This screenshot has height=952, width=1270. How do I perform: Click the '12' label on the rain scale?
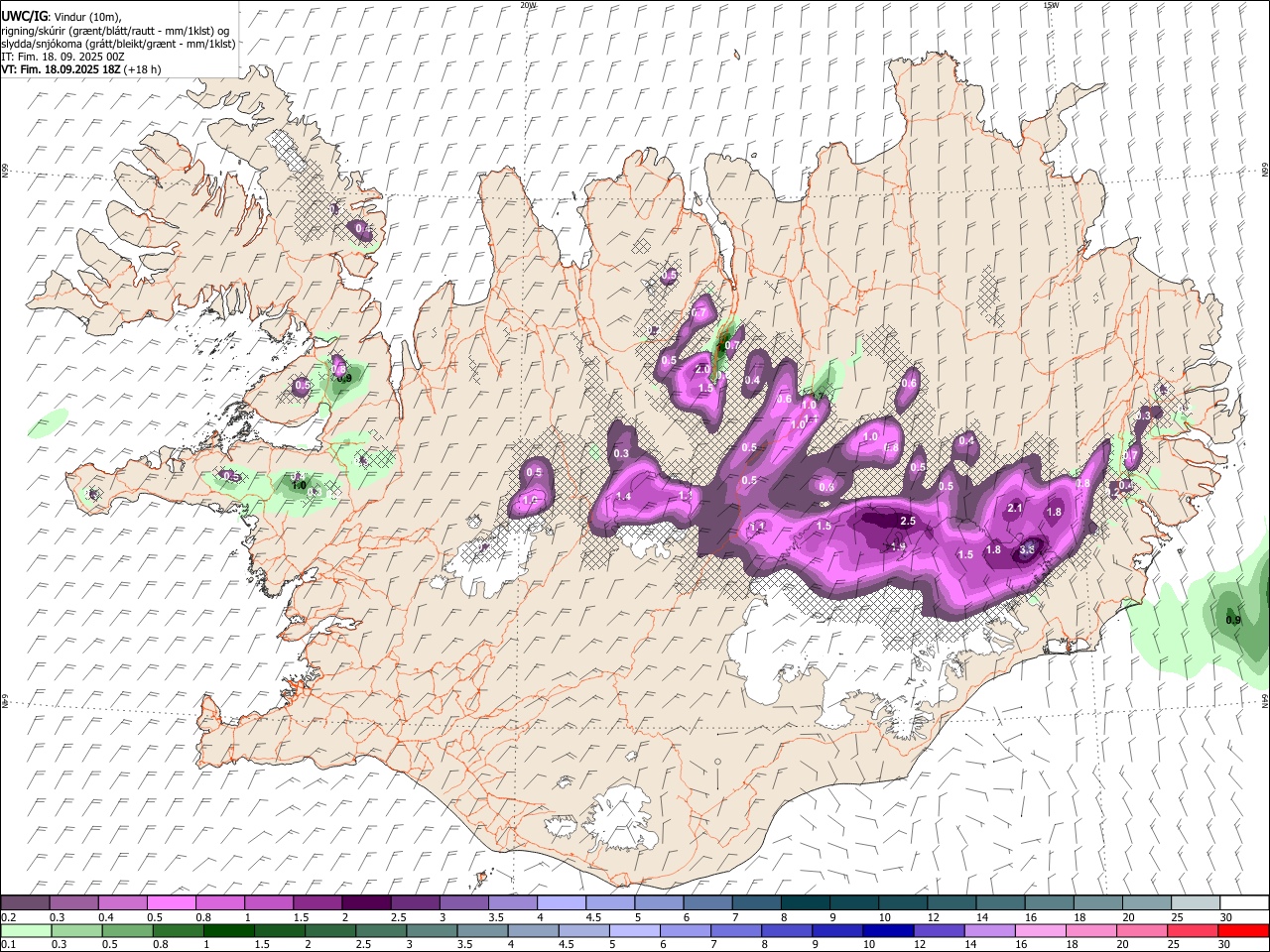click(x=920, y=945)
